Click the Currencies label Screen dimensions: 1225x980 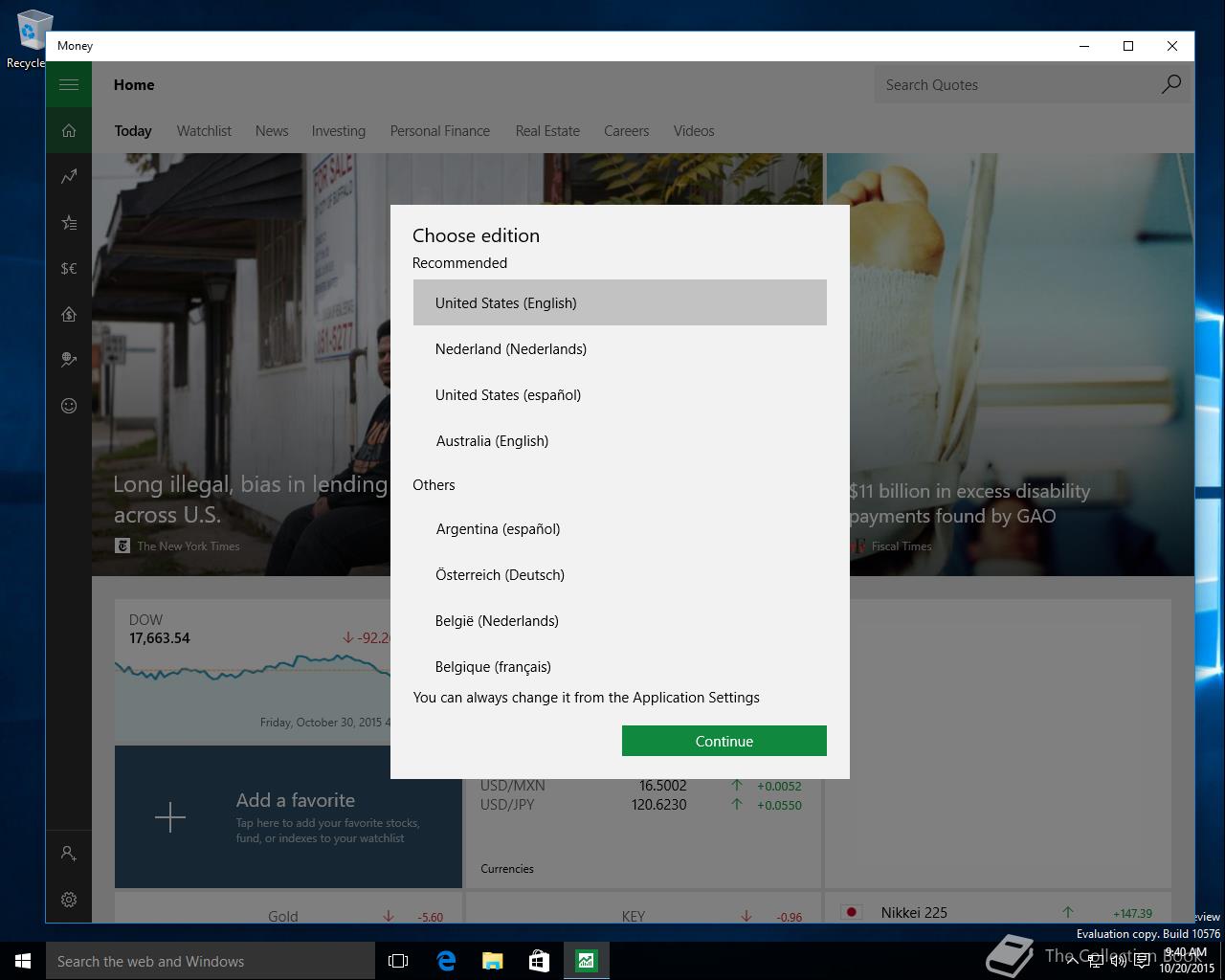pos(507,869)
